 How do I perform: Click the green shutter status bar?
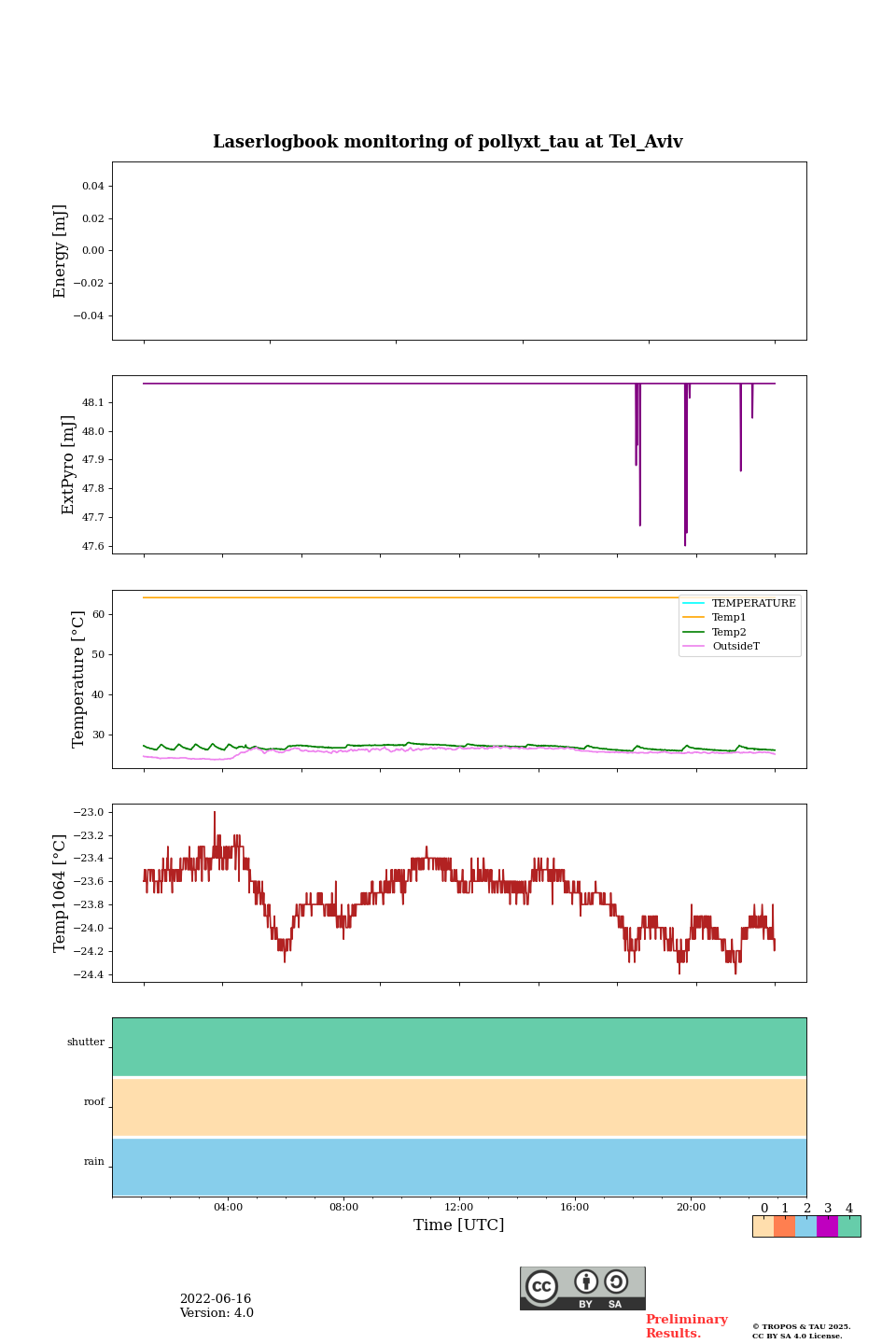[459, 1047]
